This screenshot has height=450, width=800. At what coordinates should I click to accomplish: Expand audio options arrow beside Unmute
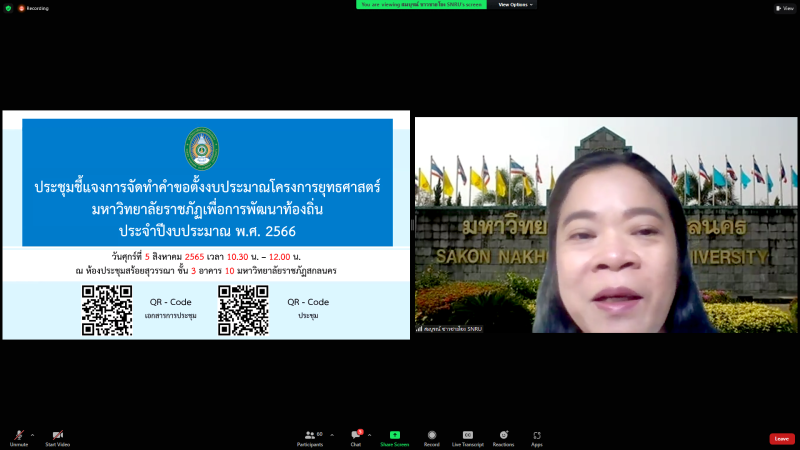pyautogui.click(x=32, y=434)
